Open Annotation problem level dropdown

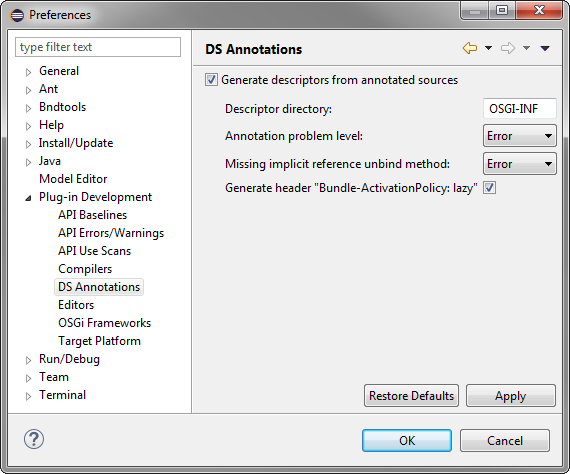[519, 136]
